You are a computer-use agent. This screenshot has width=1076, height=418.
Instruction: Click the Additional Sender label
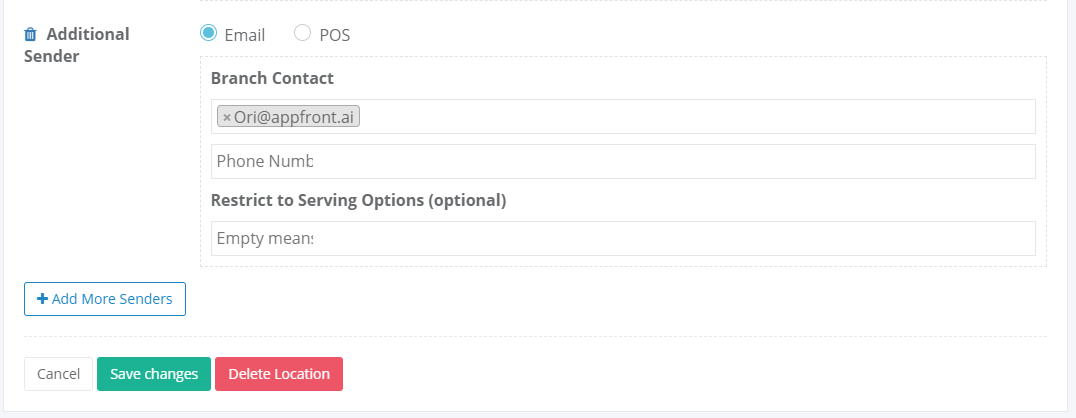pyautogui.click(x=76, y=45)
